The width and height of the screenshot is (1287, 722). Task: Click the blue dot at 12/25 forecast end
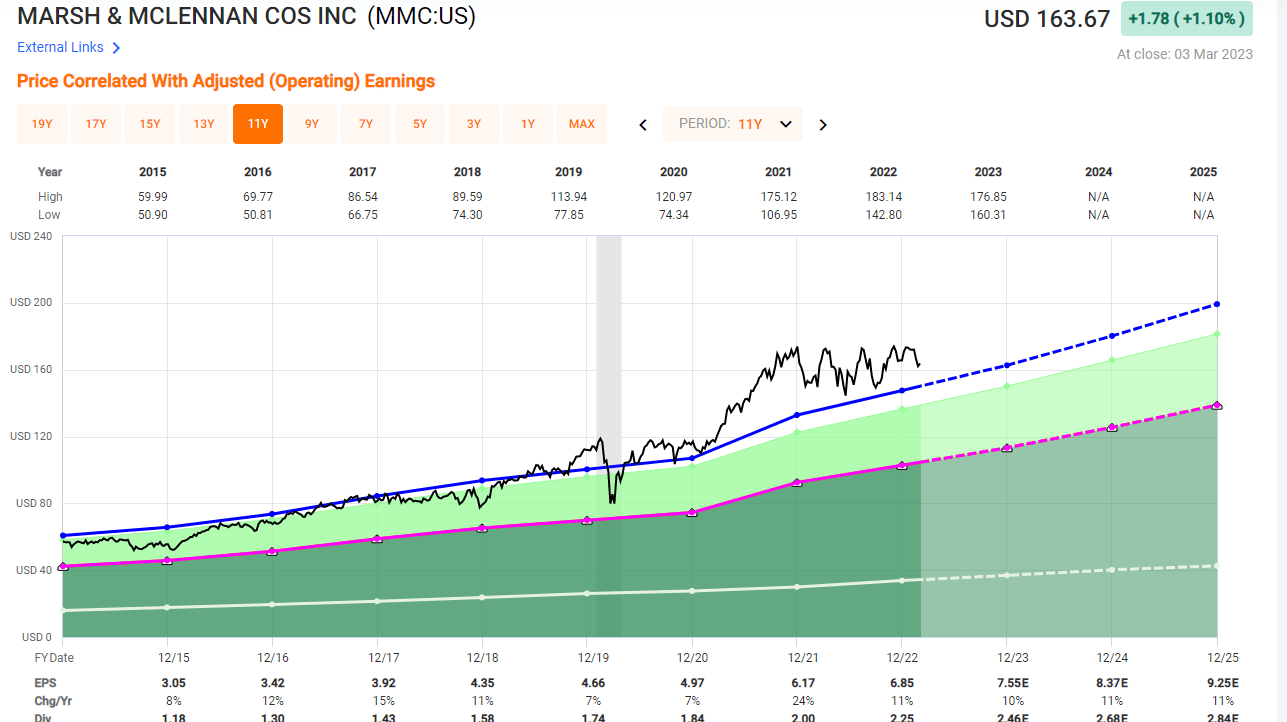click(x=1216, y=304)
